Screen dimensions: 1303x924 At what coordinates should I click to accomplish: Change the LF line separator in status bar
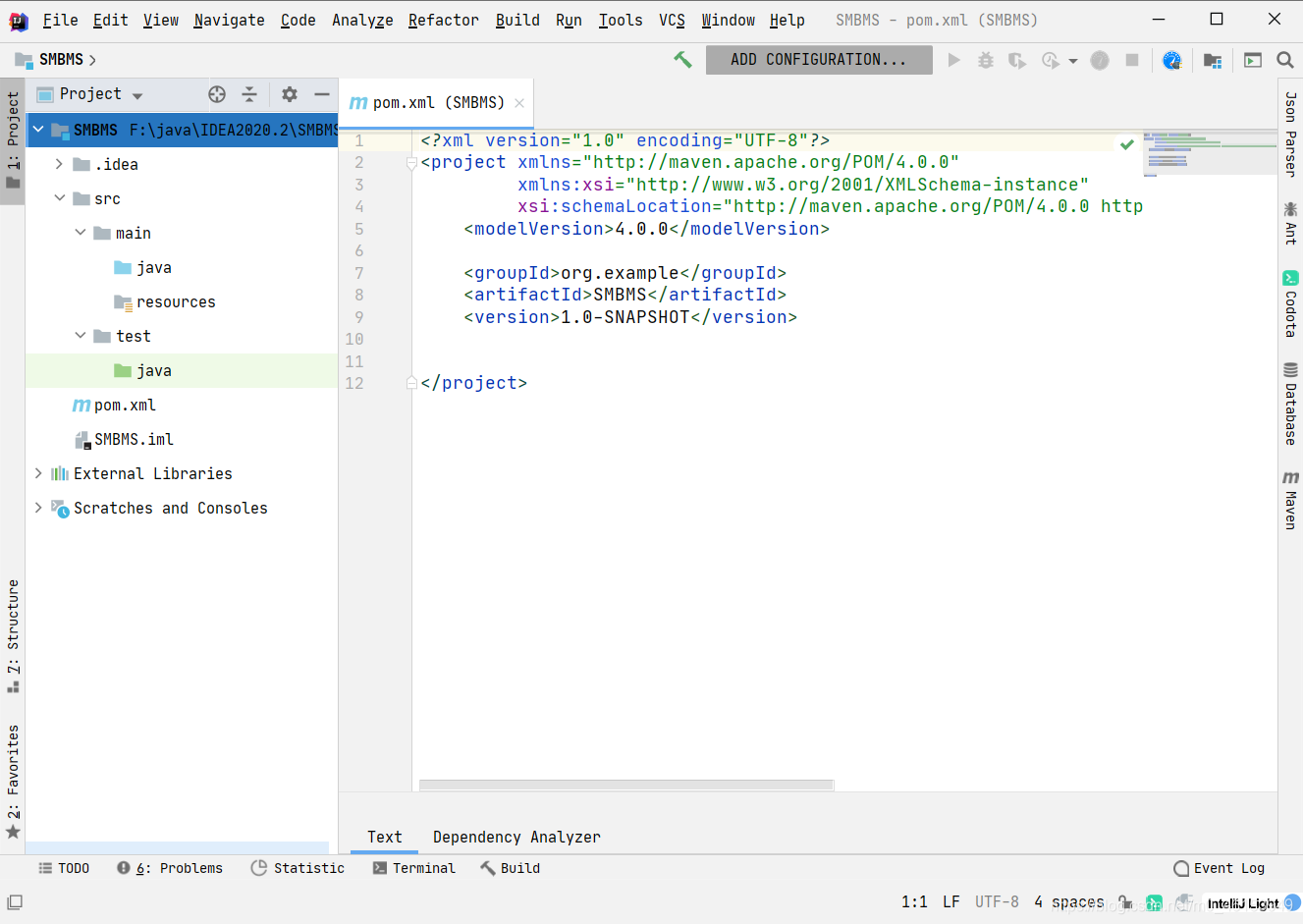pyautogui.click(x=951, y=901)
